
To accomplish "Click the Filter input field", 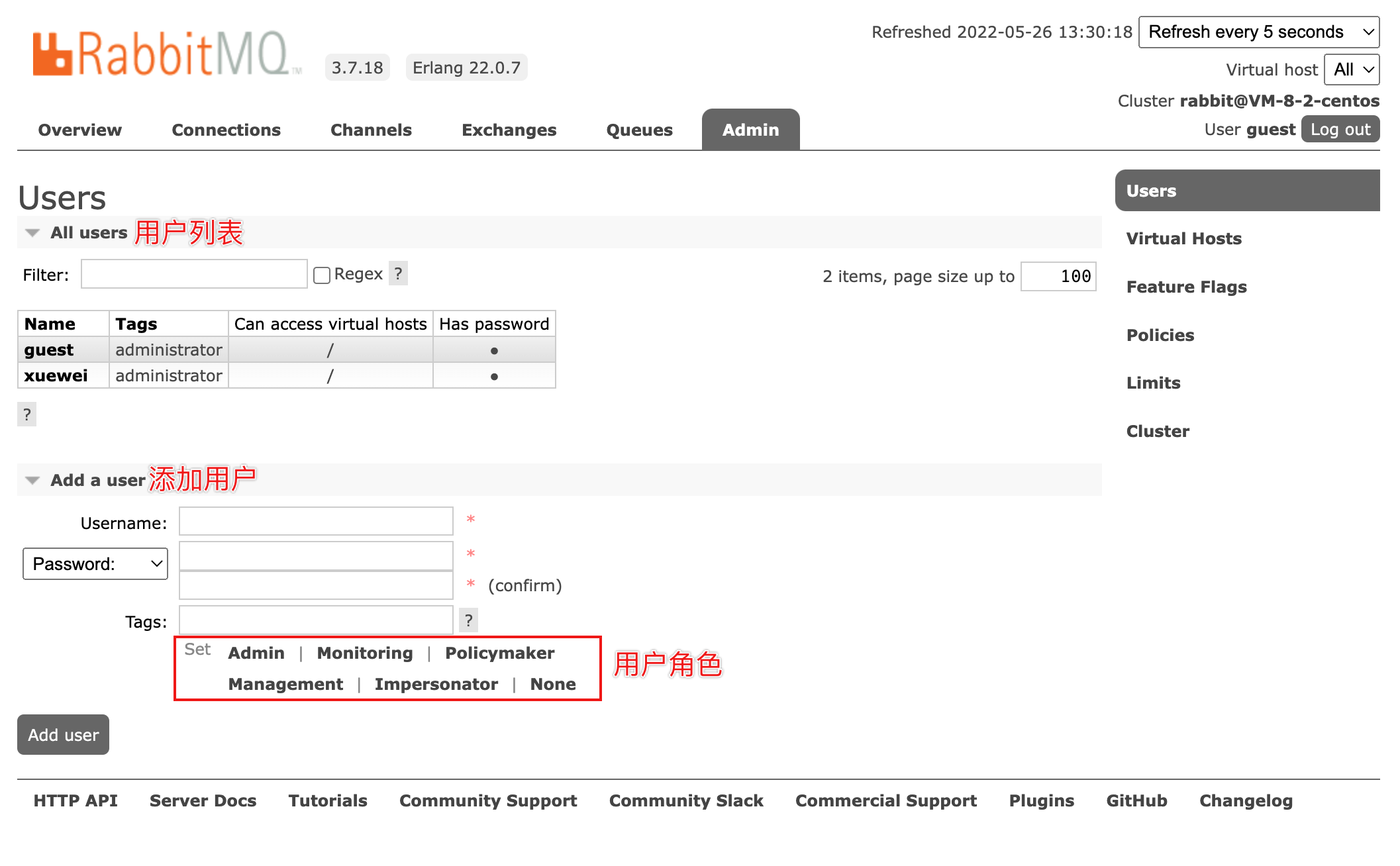I will click(193, 273).
